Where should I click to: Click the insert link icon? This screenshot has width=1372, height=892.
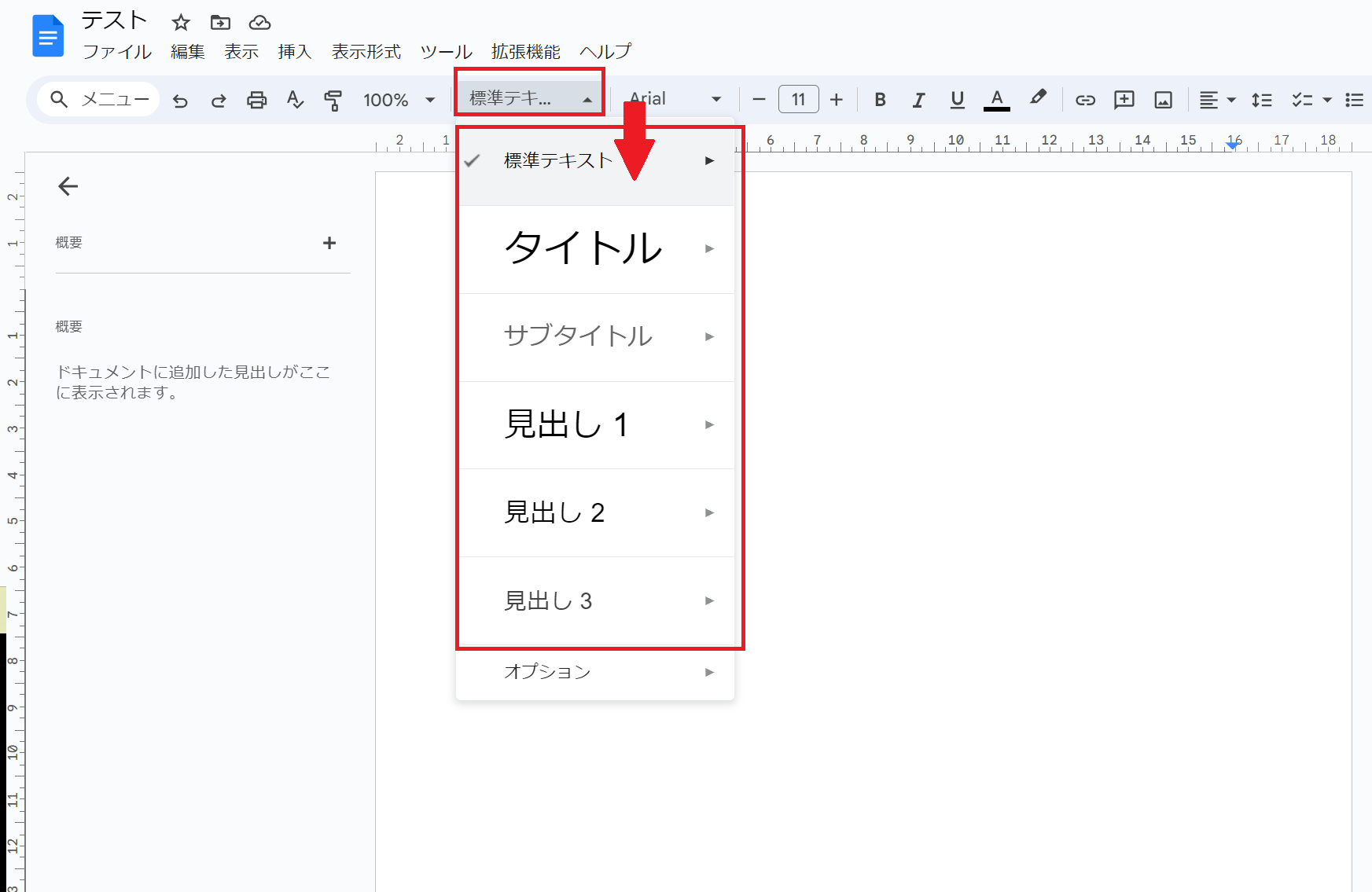click(x=1085, y=100)
